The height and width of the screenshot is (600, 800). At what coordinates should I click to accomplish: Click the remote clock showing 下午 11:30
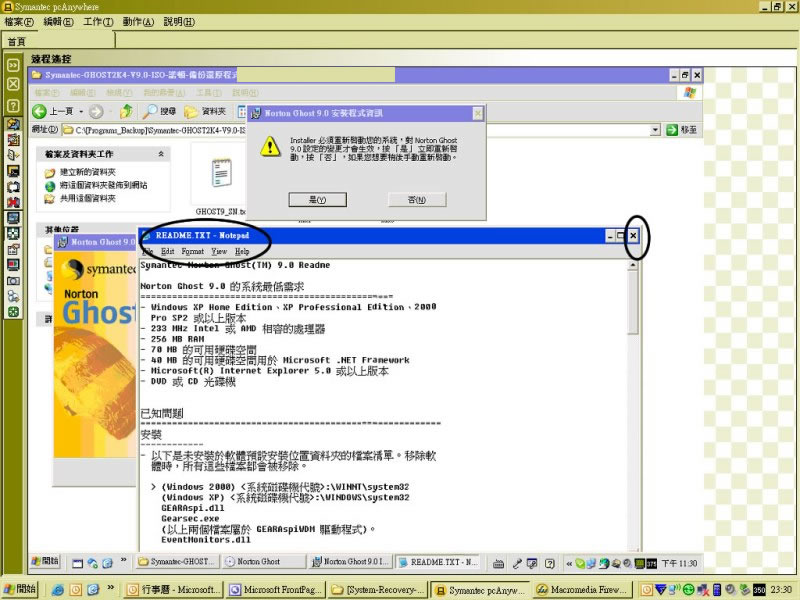(x=679, y=563)
